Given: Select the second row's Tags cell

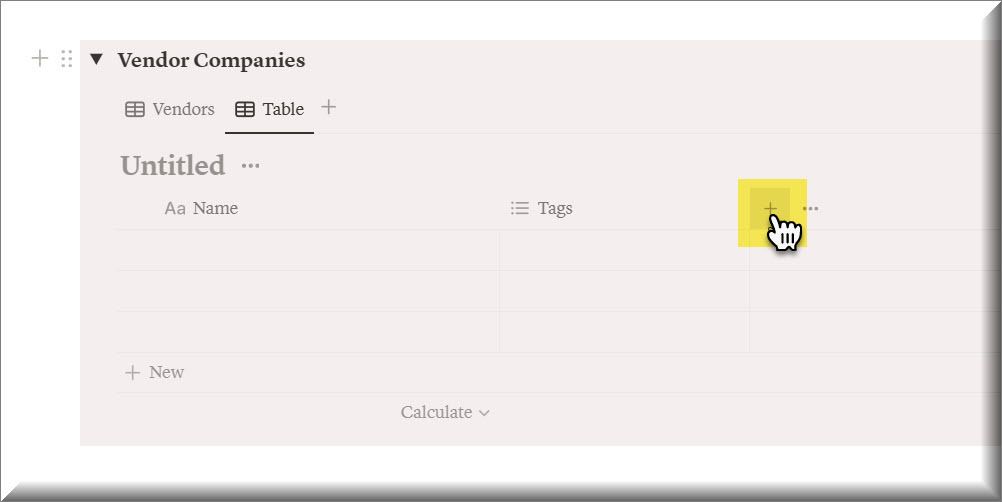Looking at the screenshot, I should click(x=624, y=291).
